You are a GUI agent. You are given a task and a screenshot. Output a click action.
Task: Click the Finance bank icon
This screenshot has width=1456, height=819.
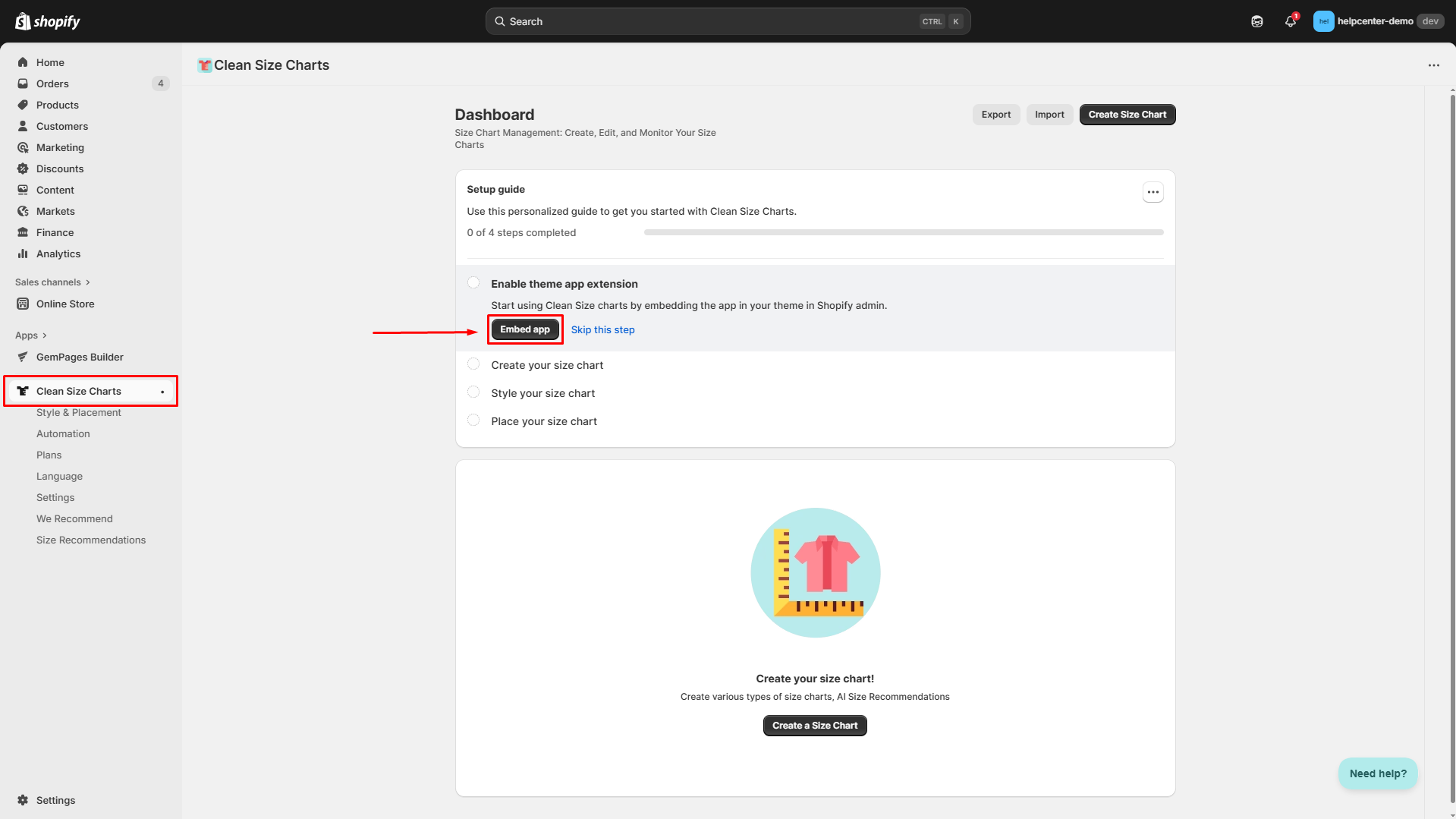(x=23, y=232)
